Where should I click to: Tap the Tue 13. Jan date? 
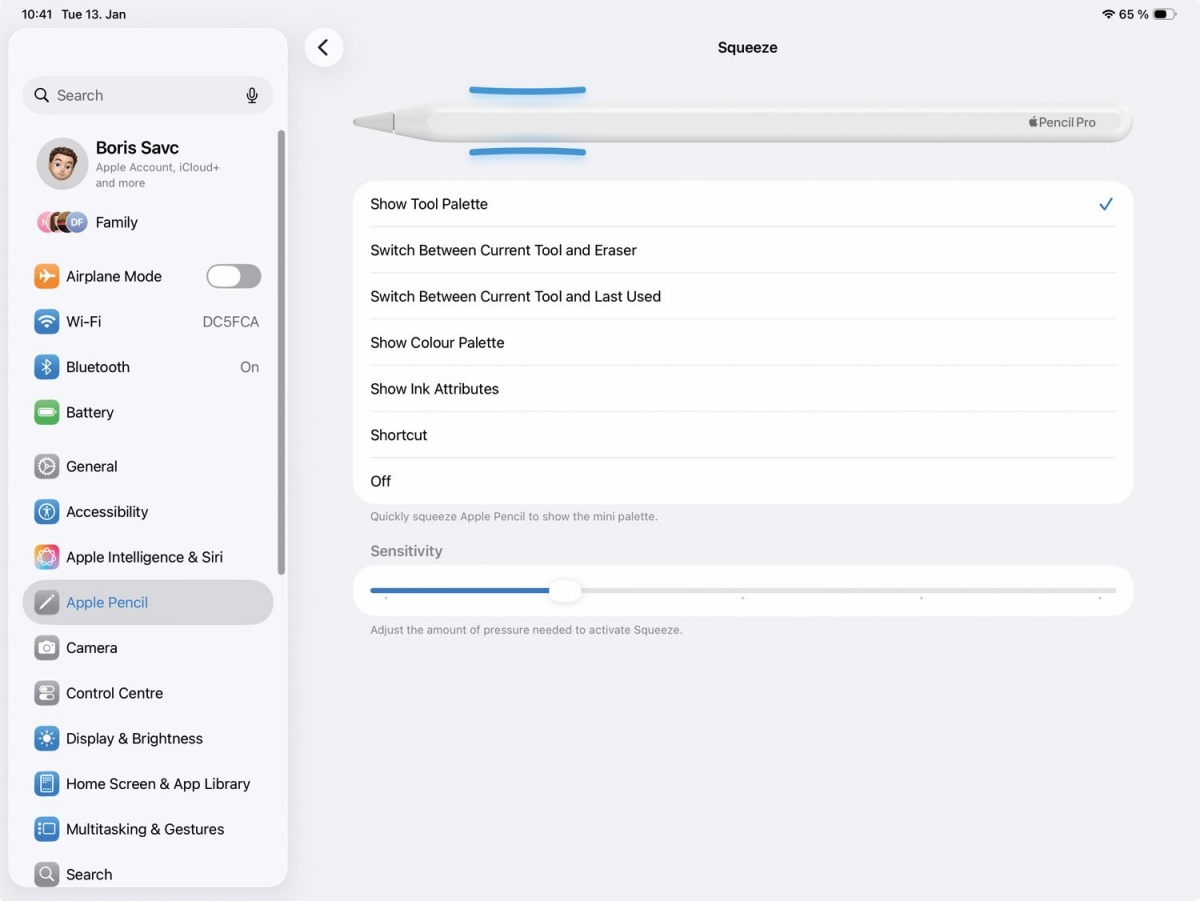tap(94, 14)
